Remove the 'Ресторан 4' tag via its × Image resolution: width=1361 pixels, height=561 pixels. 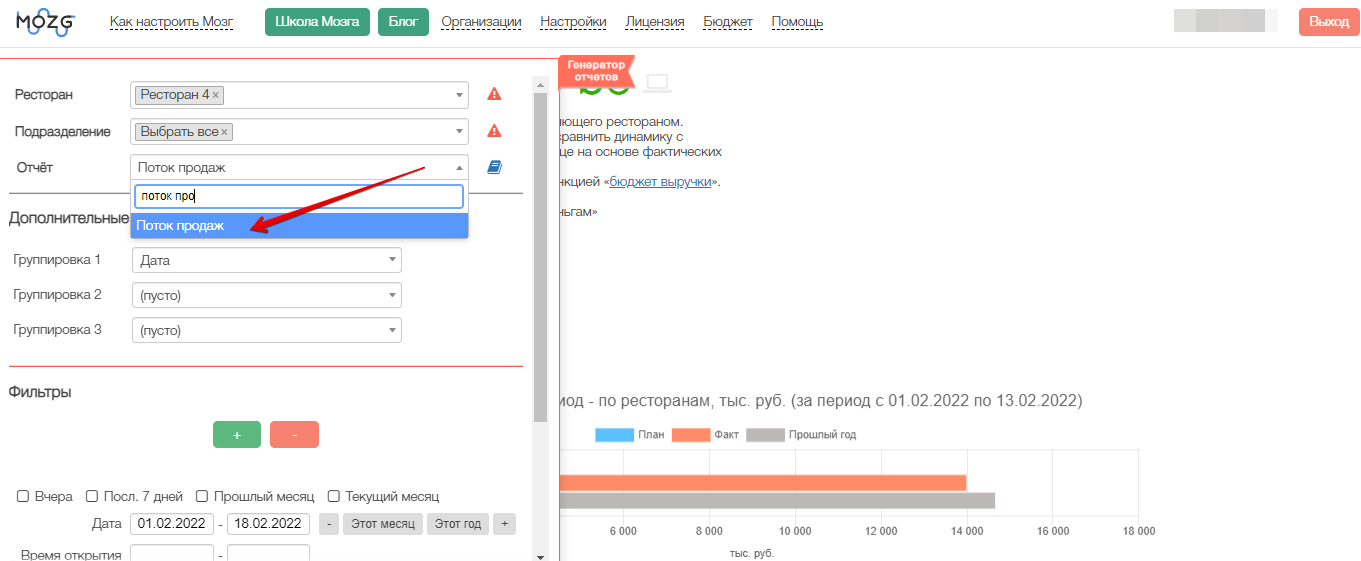tap(216, 95)
